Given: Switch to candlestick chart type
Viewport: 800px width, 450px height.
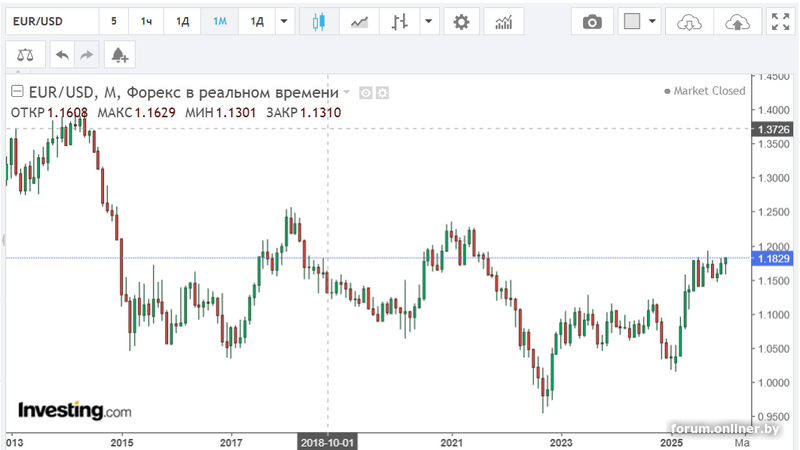Looking at the screenshot, I should click(319, 22).
